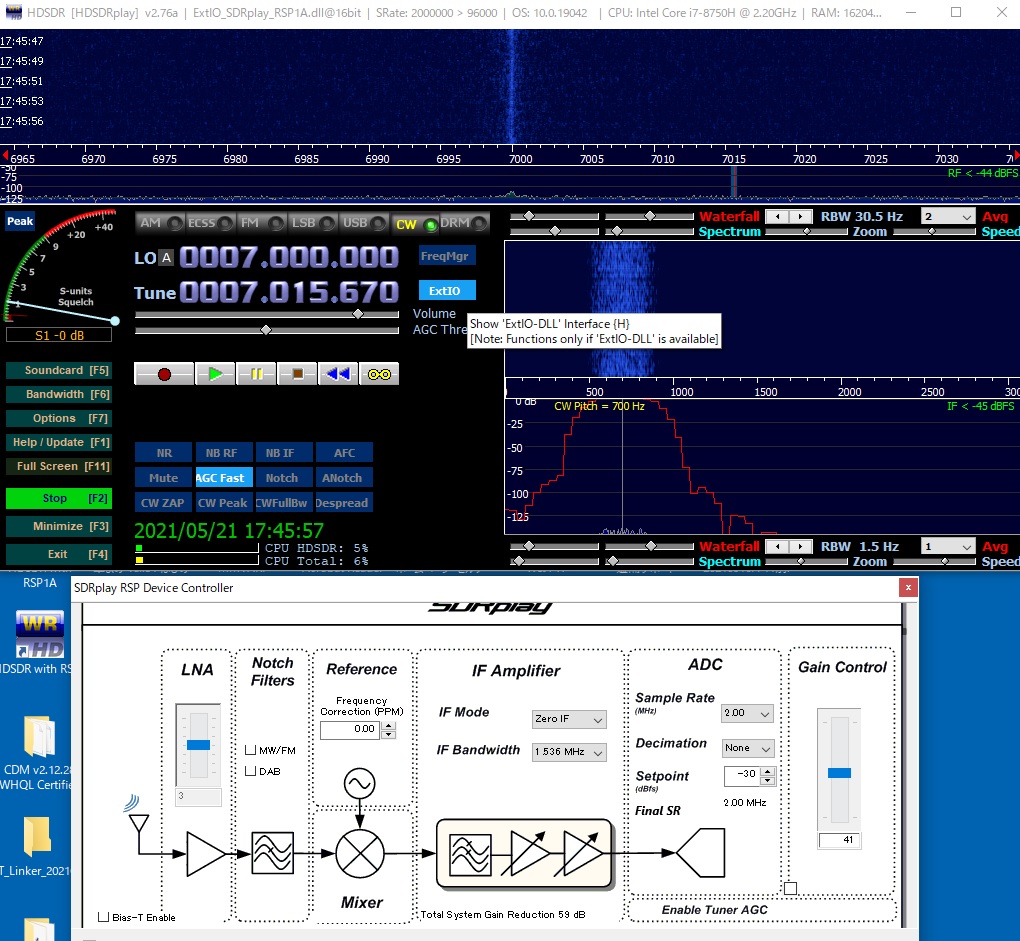Open Options [F7]
This screenshot has height=941, width=1020.
(x=59, y=418)
